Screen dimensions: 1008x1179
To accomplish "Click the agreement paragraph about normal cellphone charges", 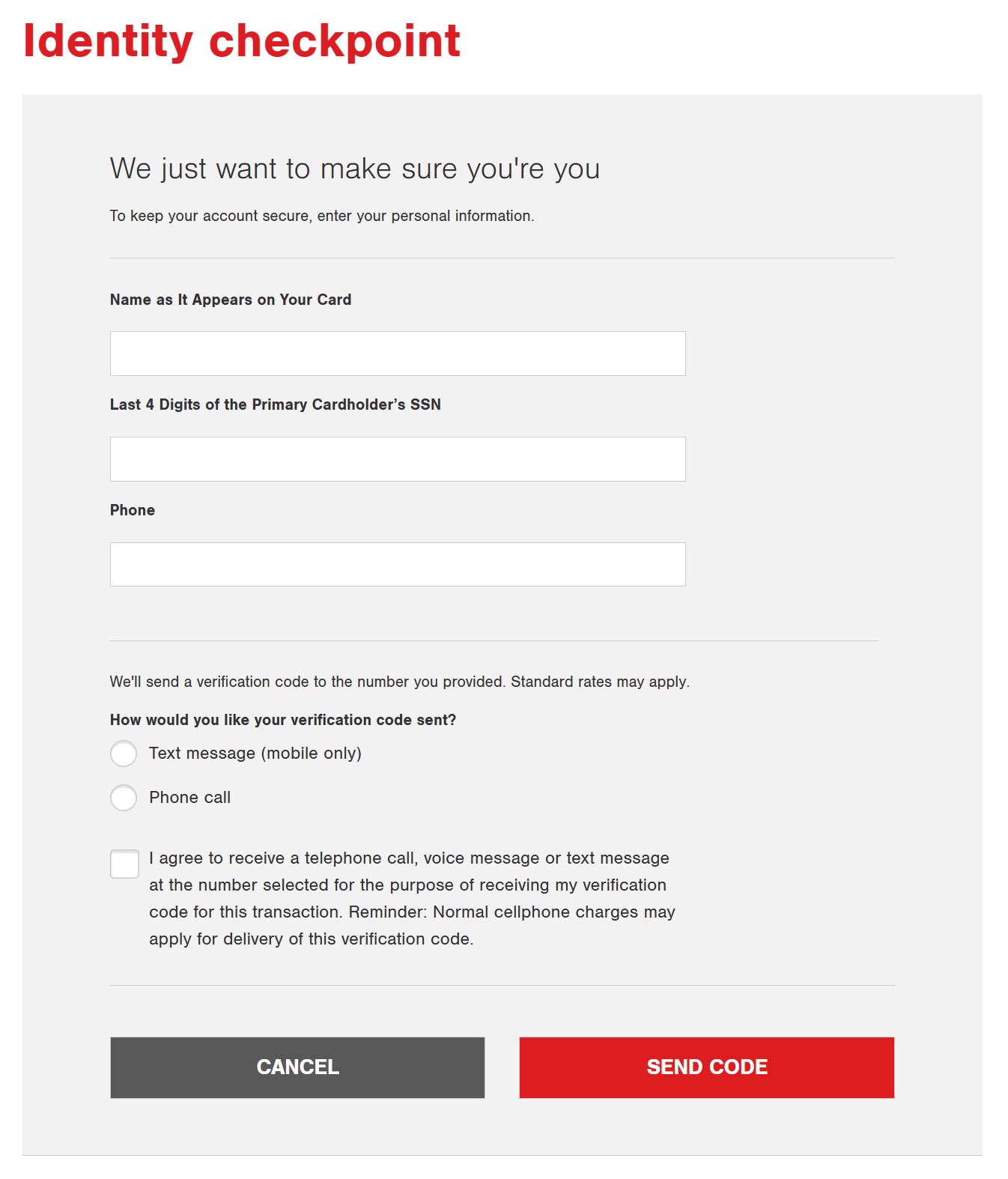I will tap(412, 898).
